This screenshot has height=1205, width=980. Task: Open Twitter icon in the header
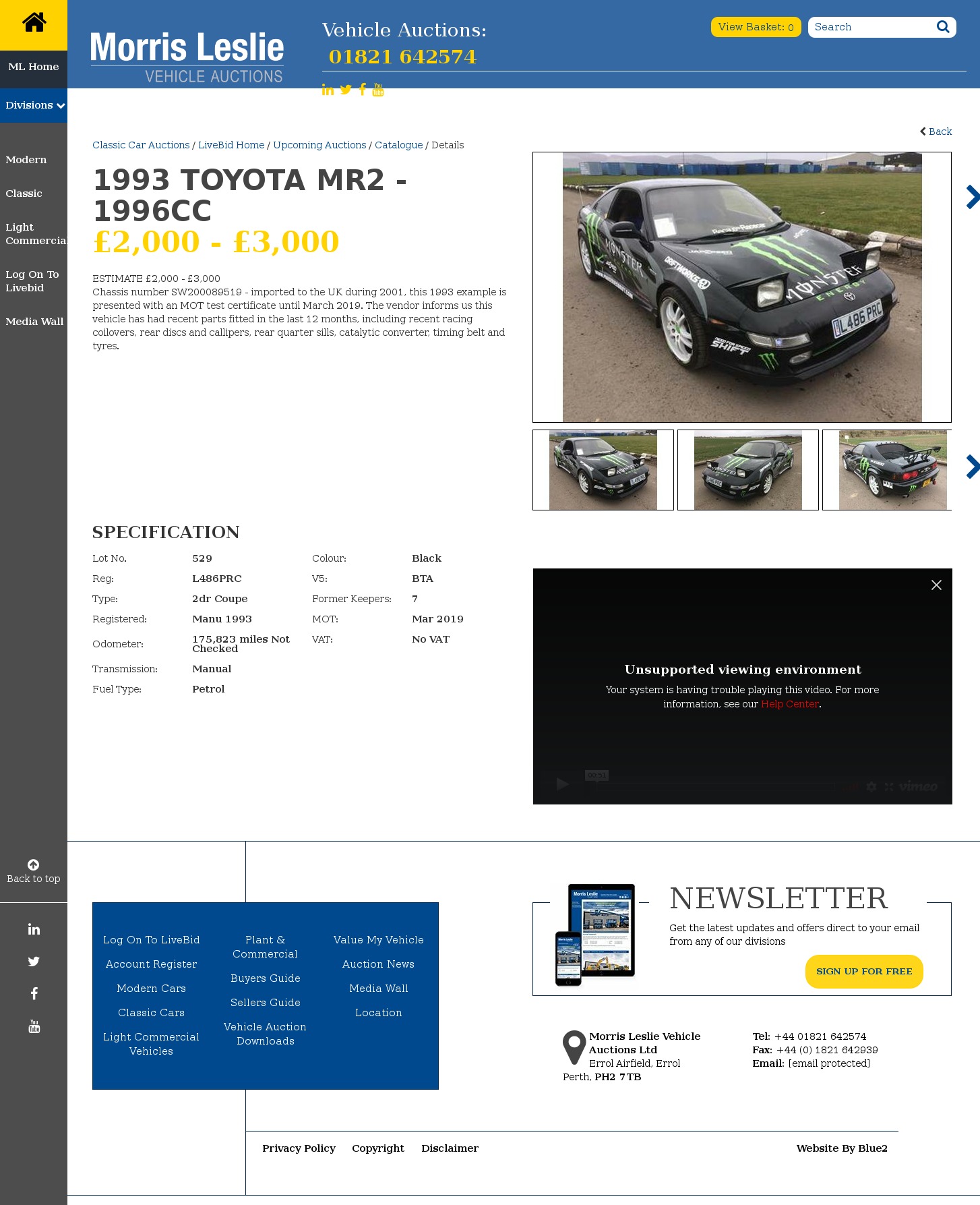[x=346, y=90]
